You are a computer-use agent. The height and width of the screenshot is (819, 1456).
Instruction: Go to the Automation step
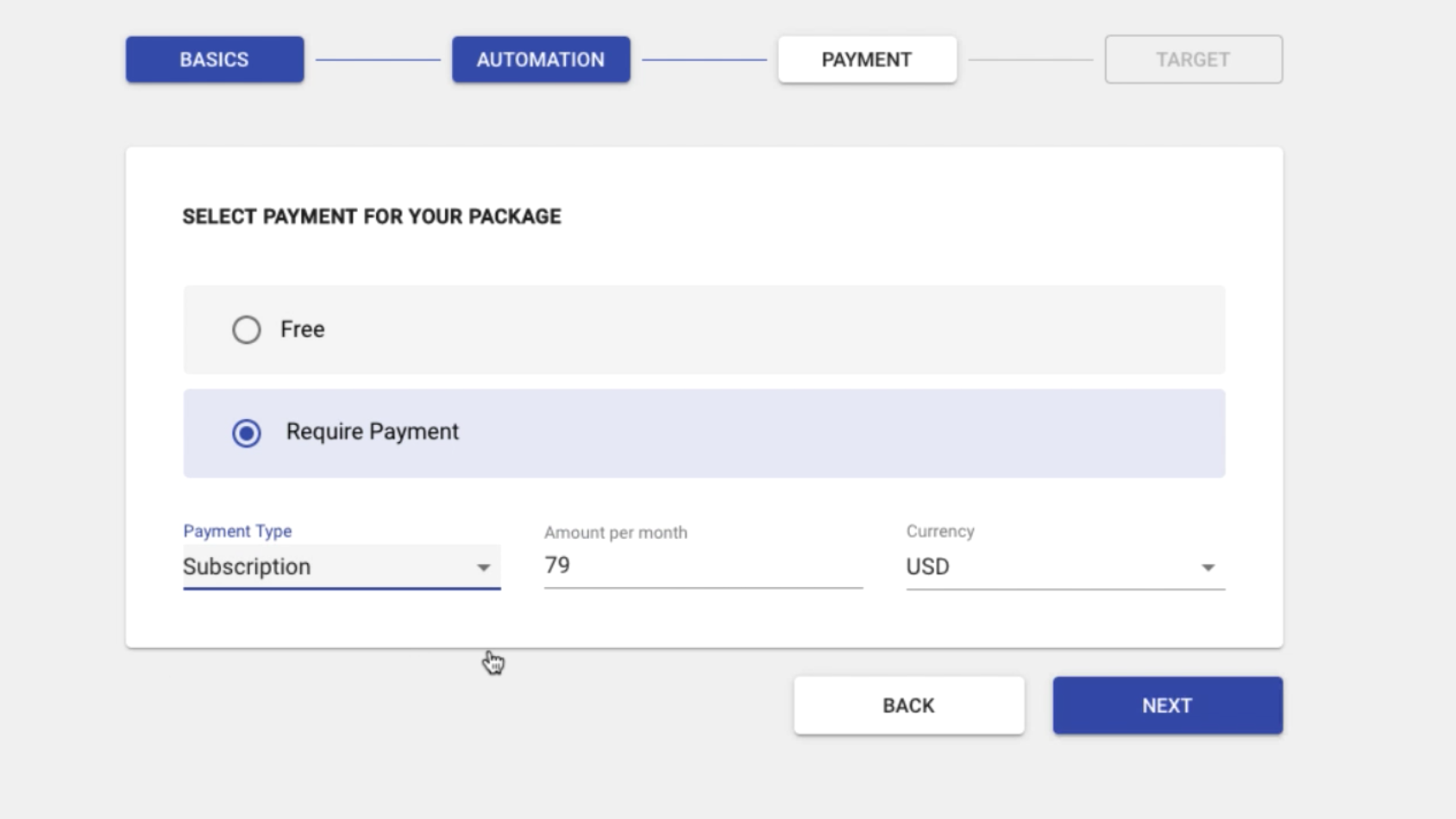point(541,59)
